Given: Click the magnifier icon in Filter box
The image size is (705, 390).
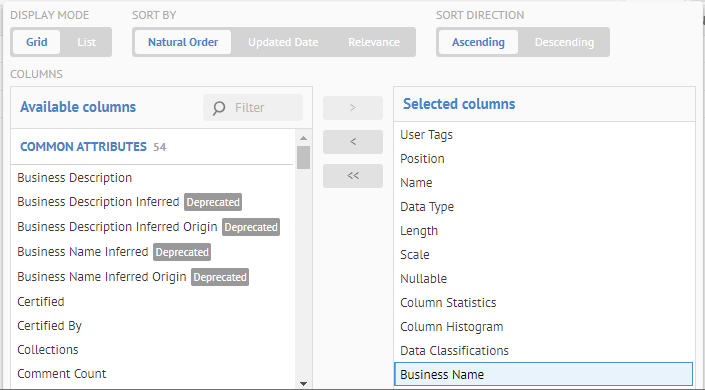Looking at the screenshot, I should point(219,108).
